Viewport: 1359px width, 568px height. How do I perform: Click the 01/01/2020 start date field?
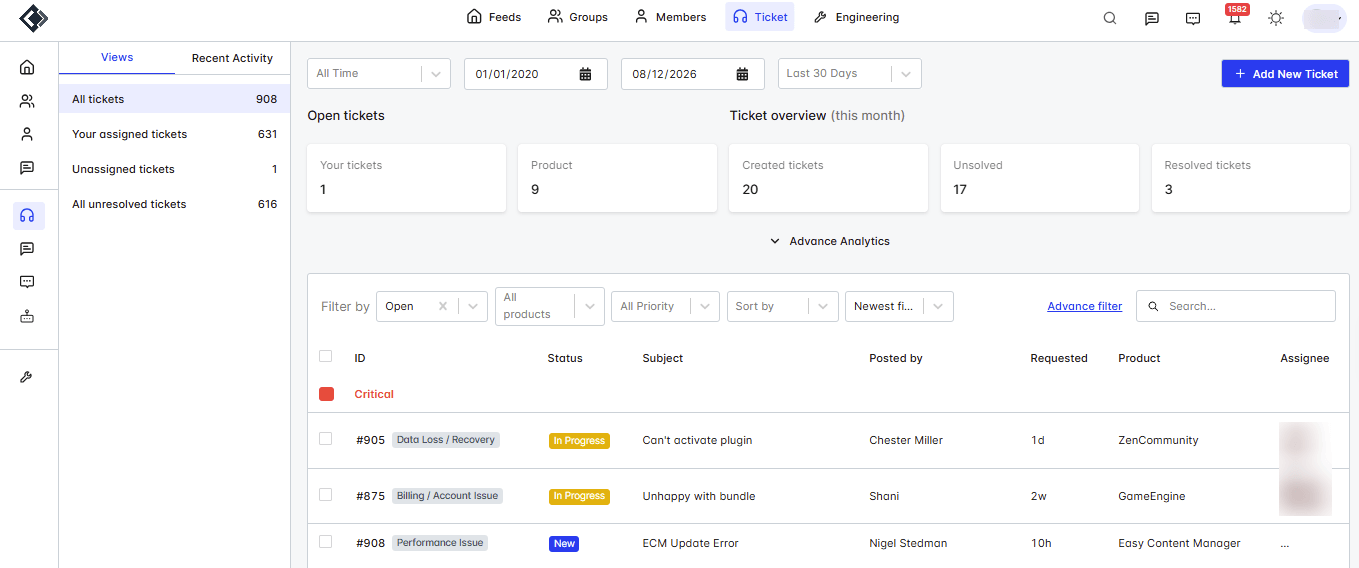[x=536, y=74]
